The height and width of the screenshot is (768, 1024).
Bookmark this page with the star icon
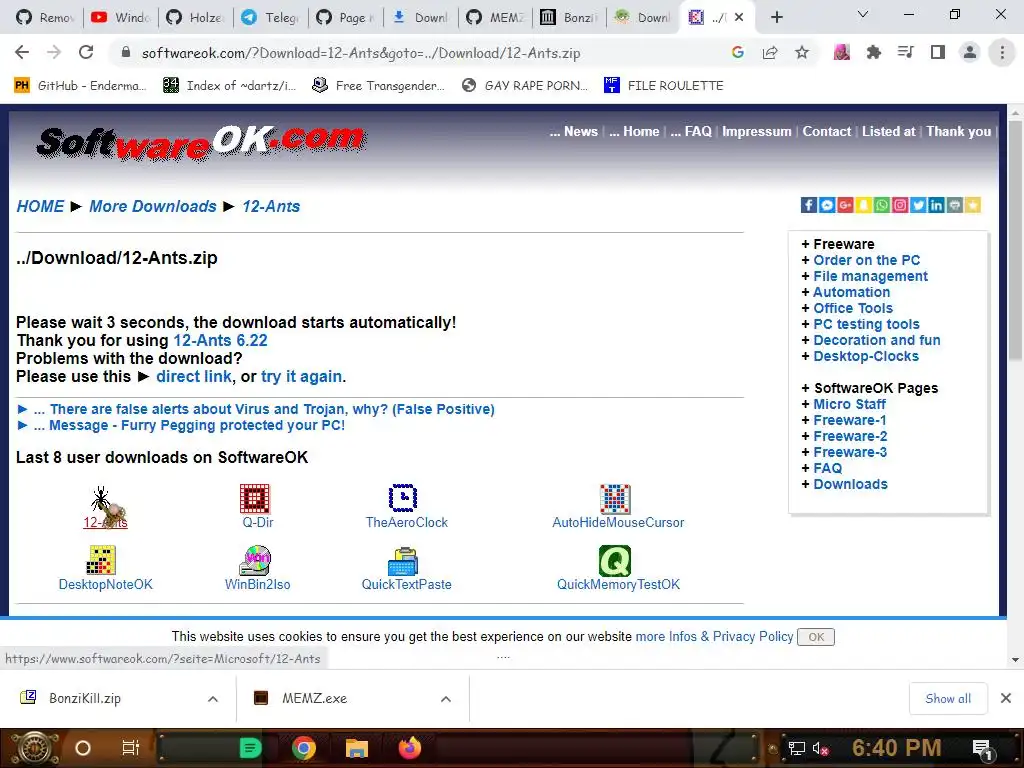[802, 52]
